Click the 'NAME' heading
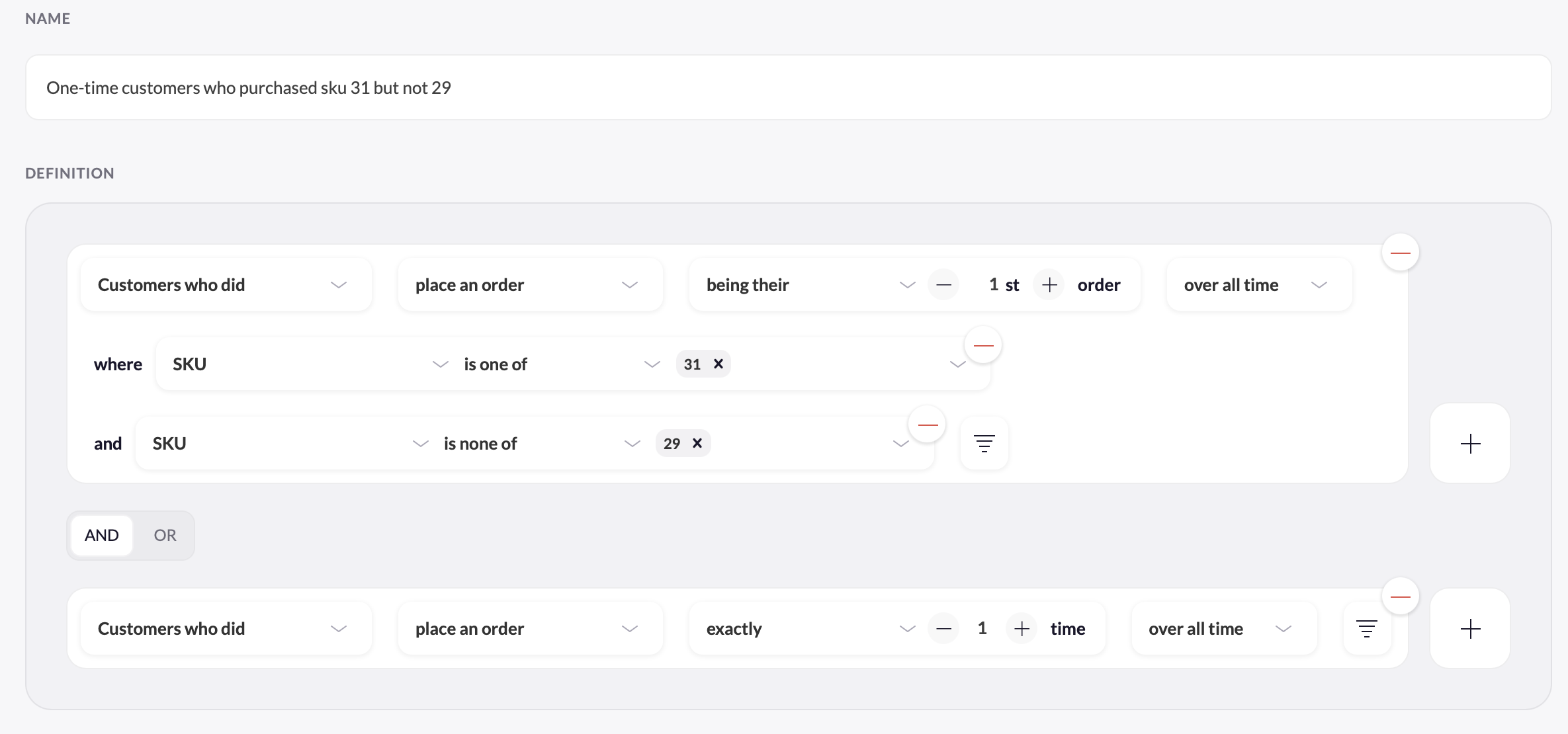 [x=48, y=19]
